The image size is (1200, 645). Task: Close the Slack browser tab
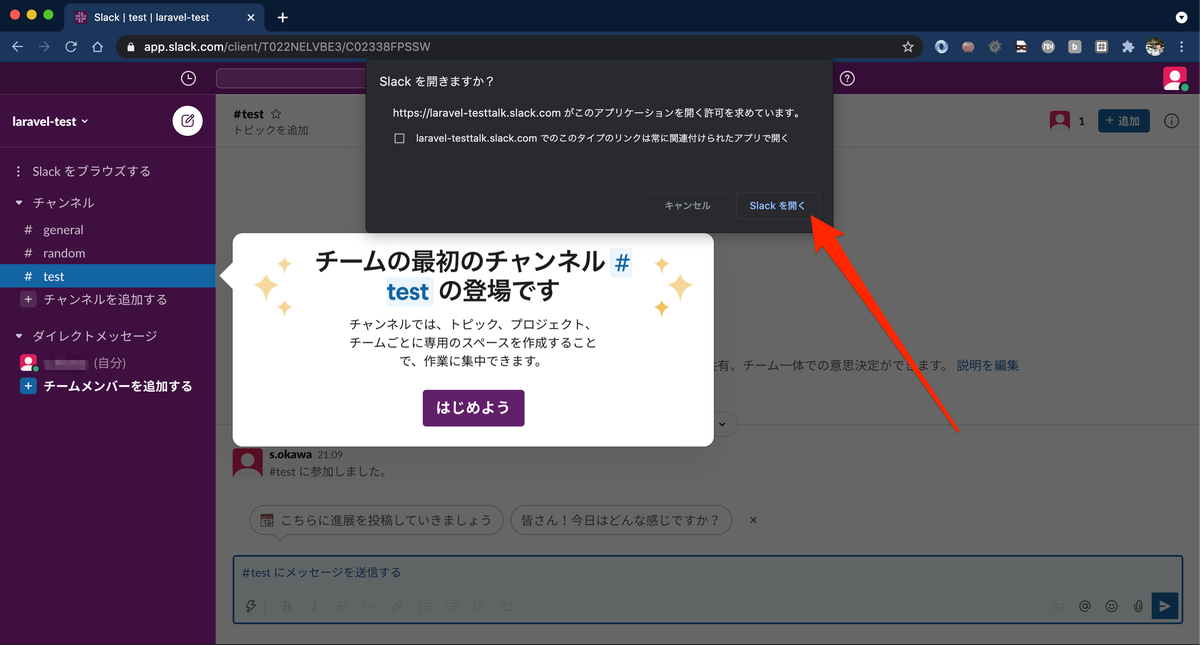(x=251, y=17)
